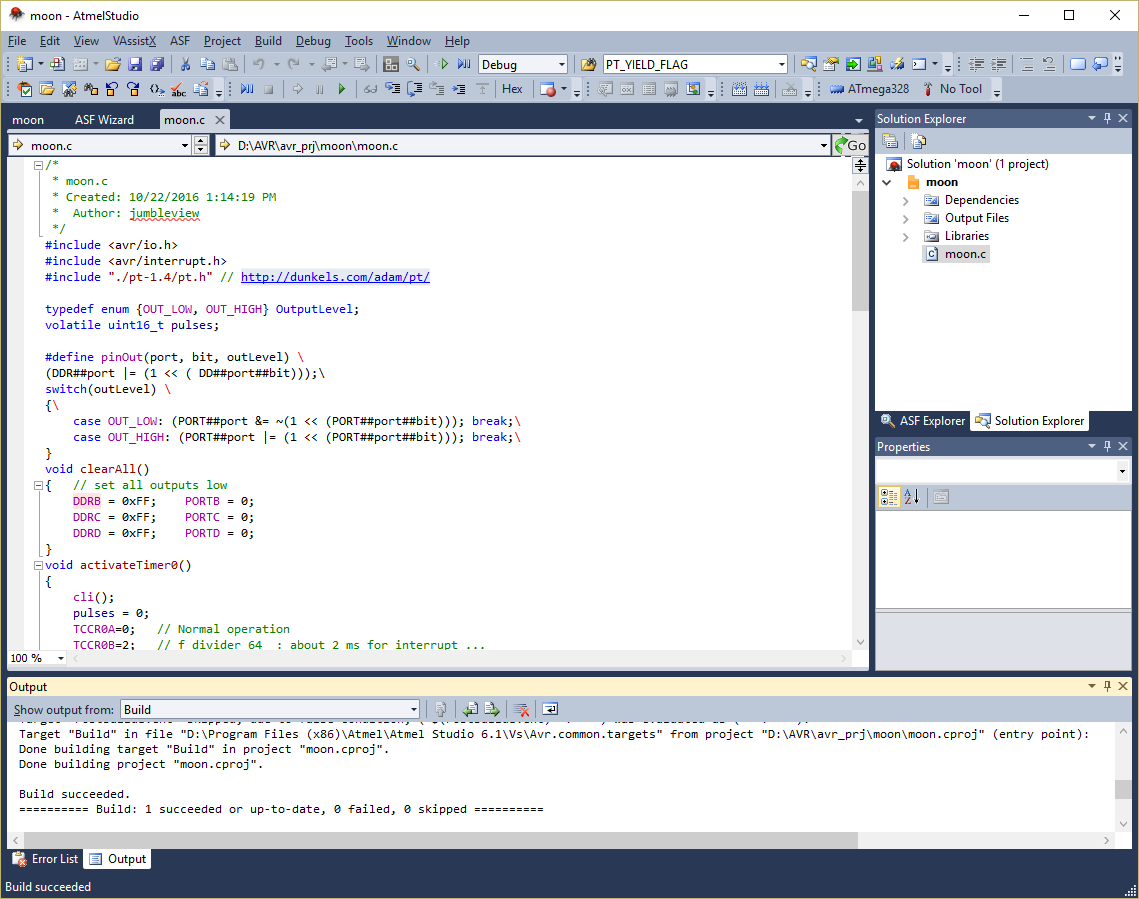The height and width of the screenshot is (899, 1139).
Task: Click the Find in Files magnifier icon
Action: [413, 64]
